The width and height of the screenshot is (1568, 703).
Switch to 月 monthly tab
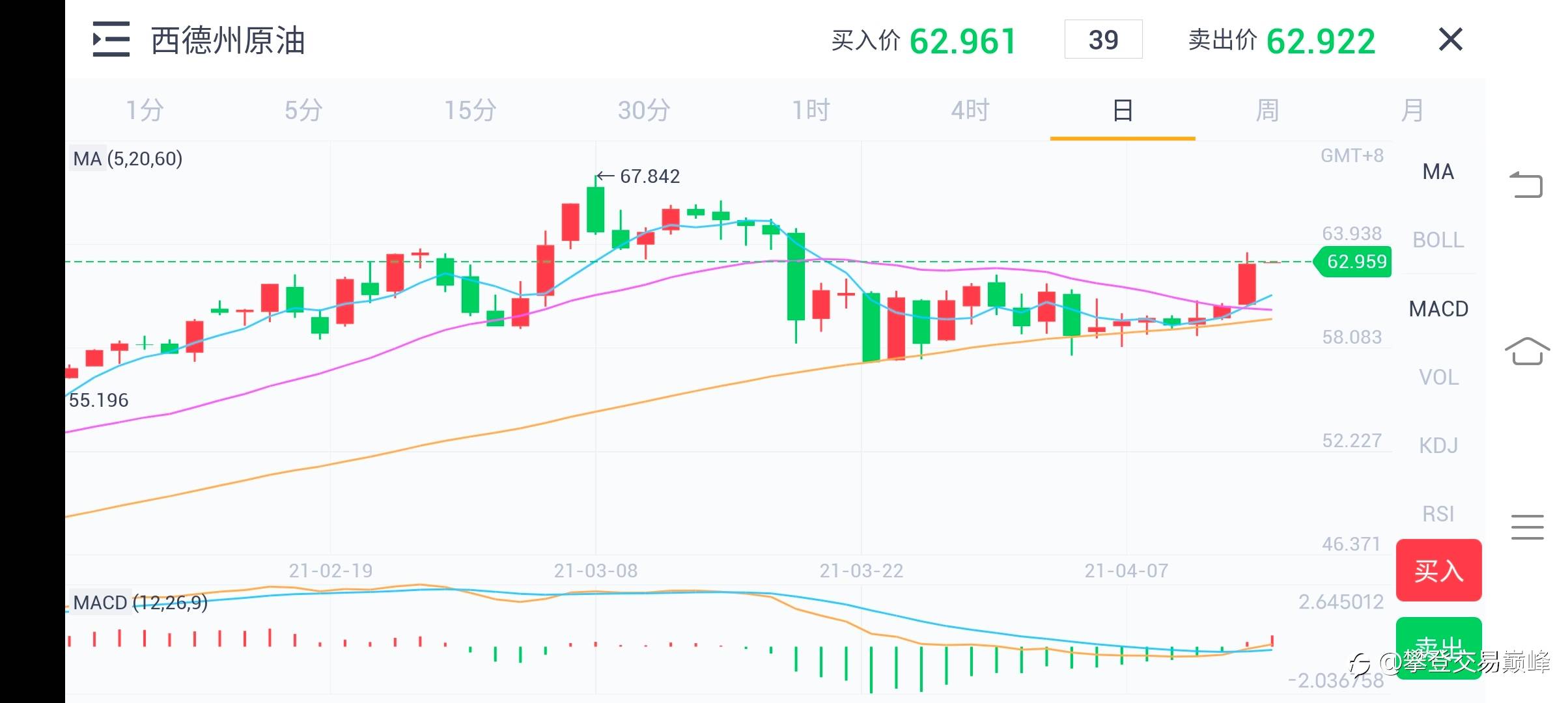tap(1412, 111)
